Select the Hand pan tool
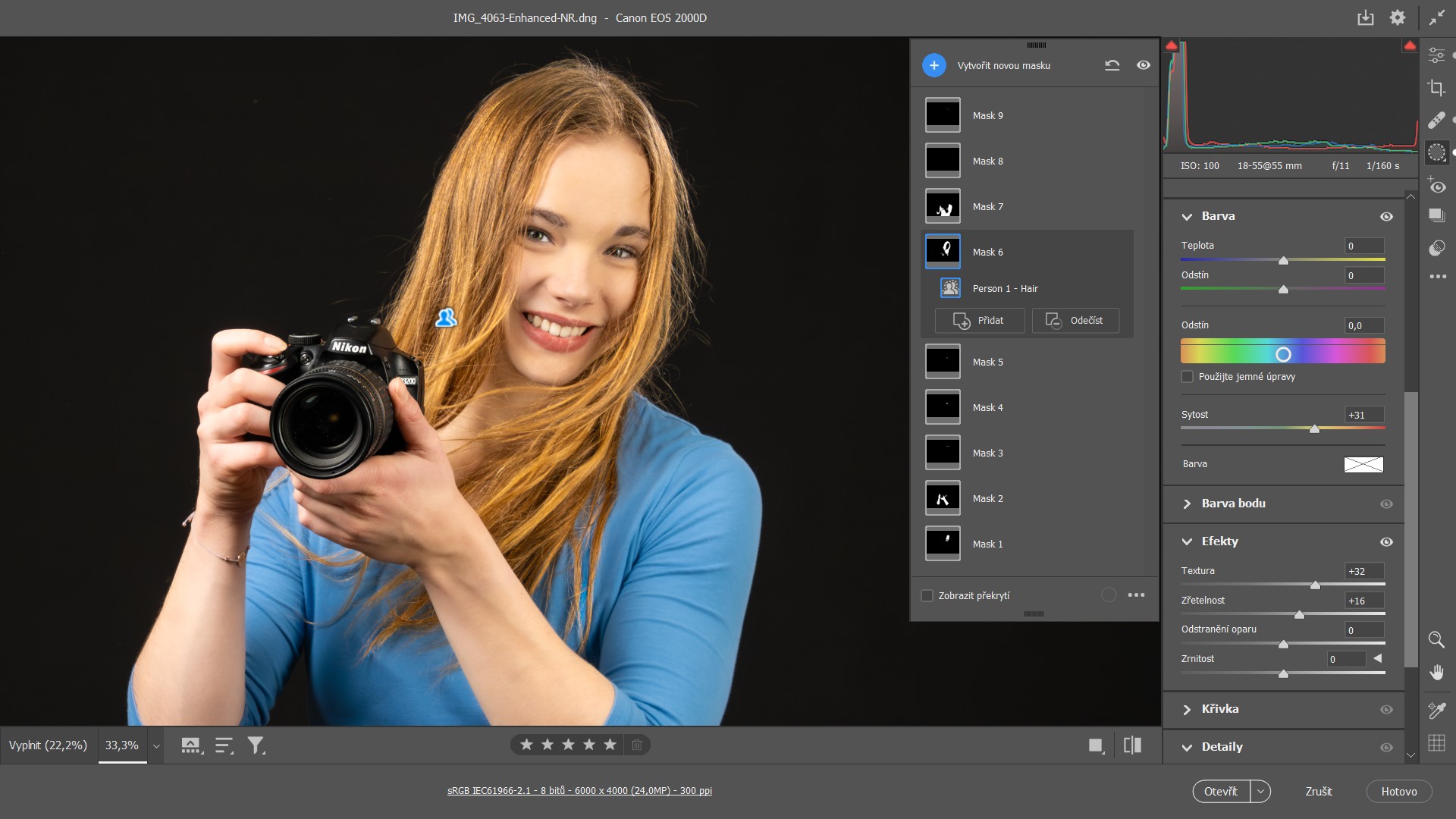1456x819 pixels. click(x=1436, y=672)
